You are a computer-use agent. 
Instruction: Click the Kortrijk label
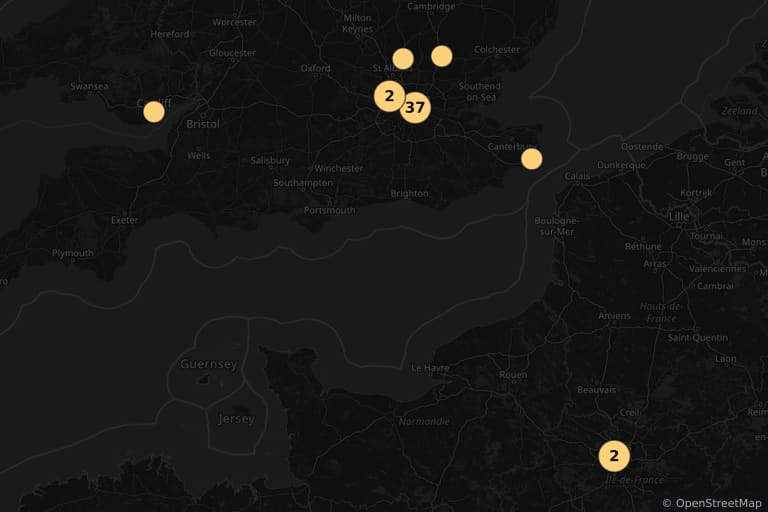pyautogui.click(x=696, y=193)
